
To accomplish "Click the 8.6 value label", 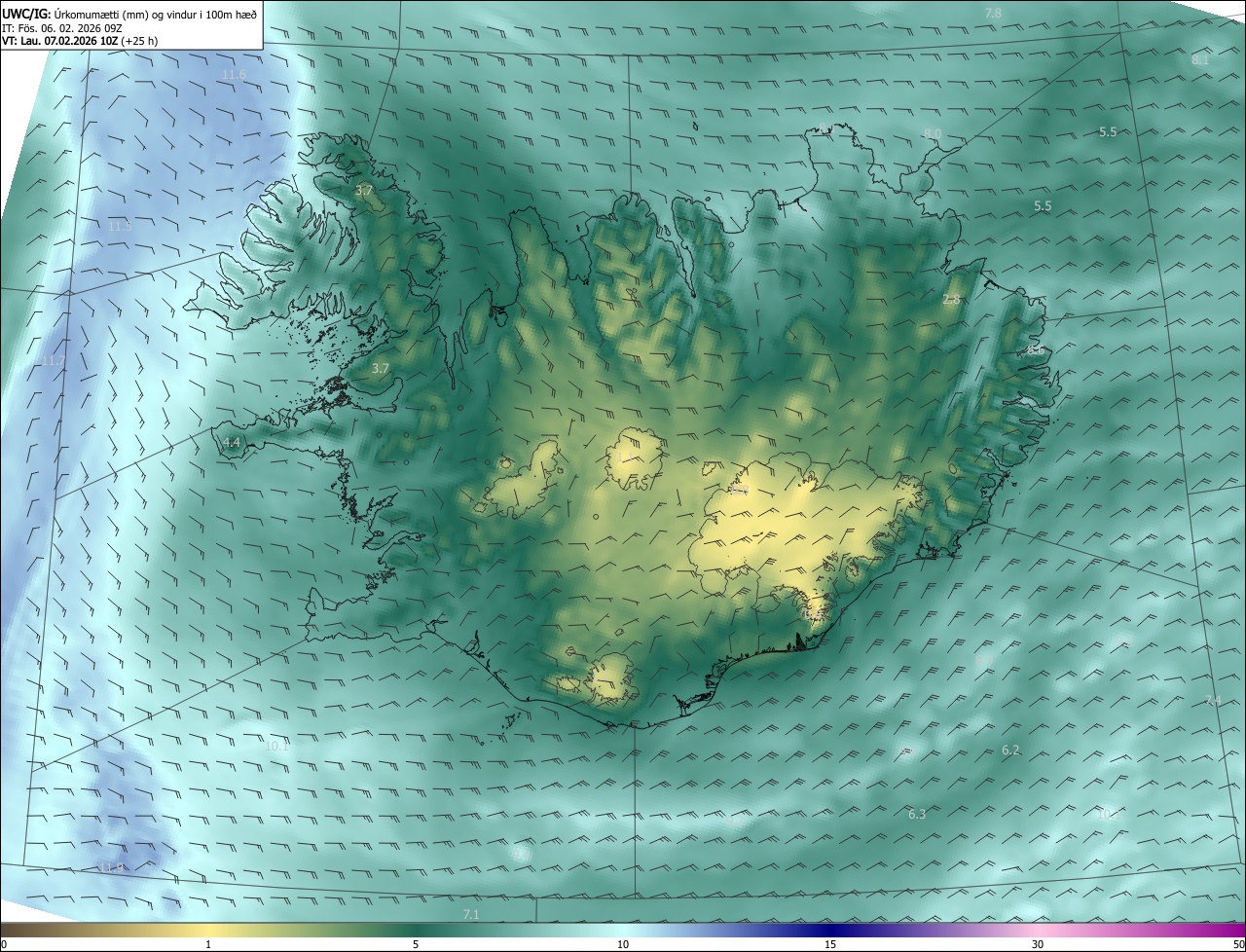I will click(x=1035, y=349).
